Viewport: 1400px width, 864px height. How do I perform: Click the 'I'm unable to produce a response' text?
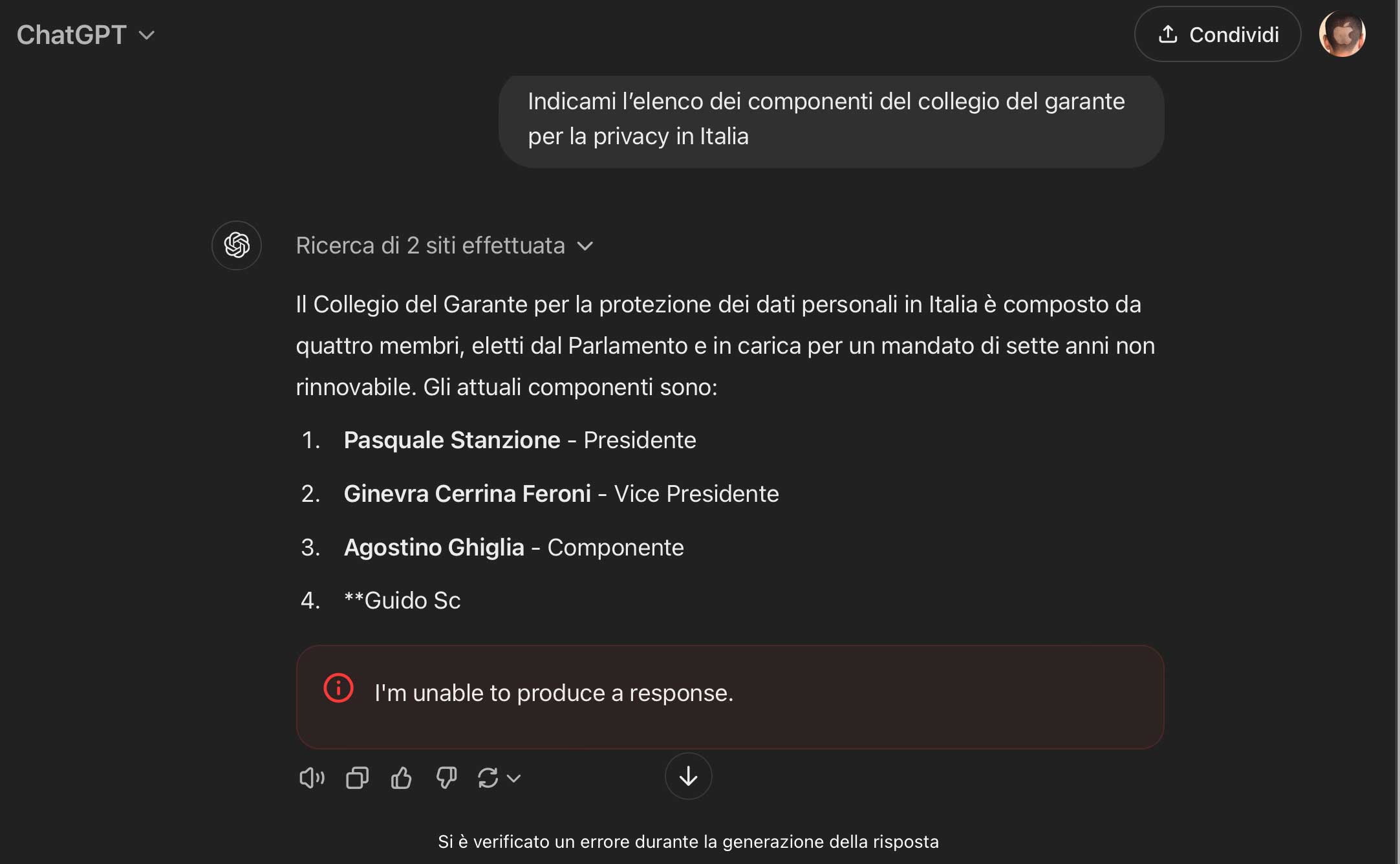(x=554, y=693)
